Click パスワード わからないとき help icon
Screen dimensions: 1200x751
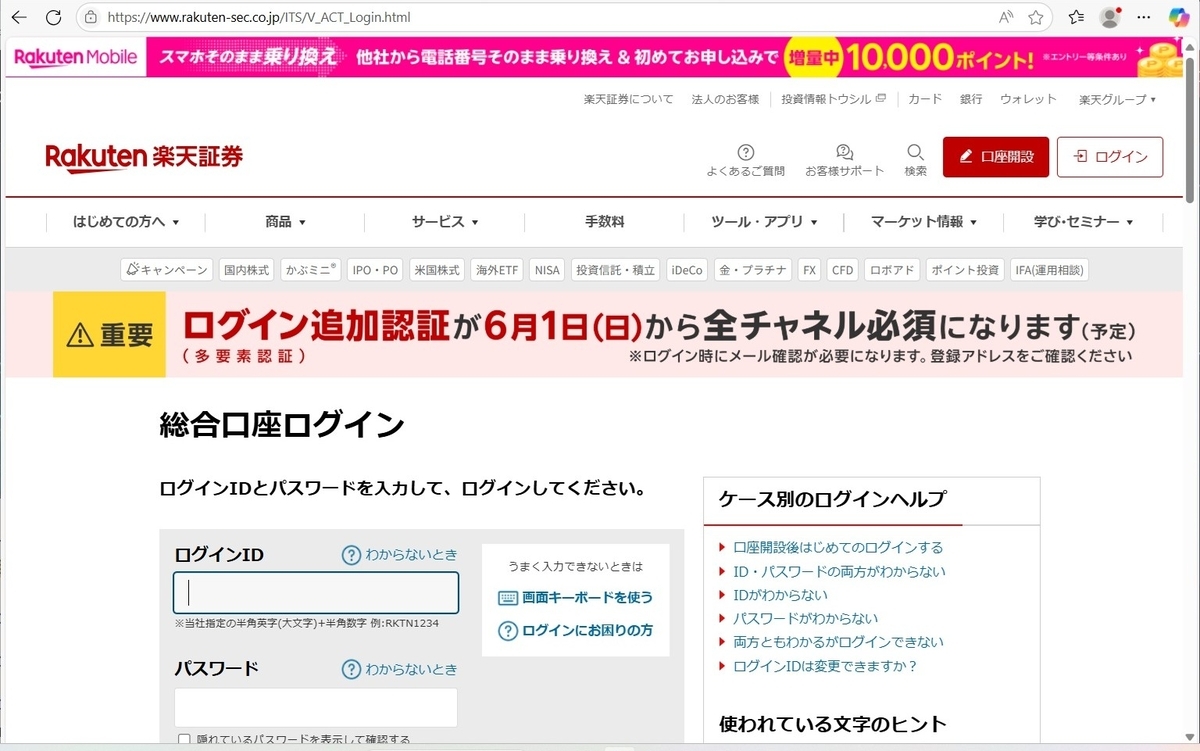(x=400, y=669)
